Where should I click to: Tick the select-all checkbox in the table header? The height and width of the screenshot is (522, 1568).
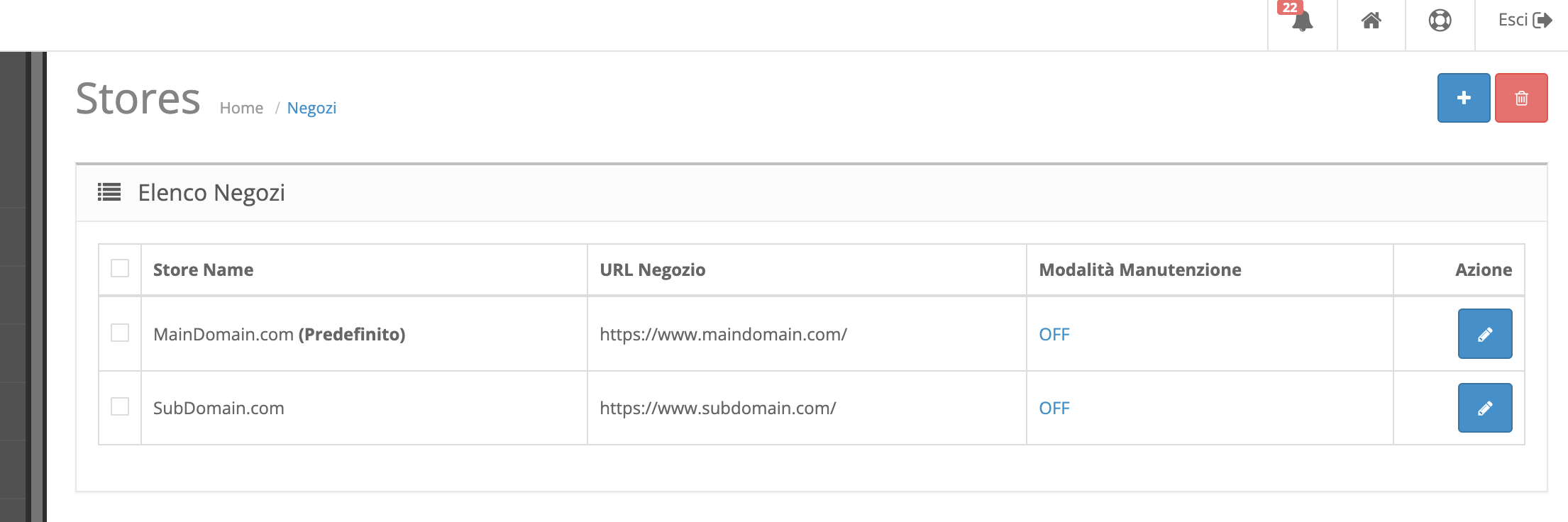[x=120, y=268]
